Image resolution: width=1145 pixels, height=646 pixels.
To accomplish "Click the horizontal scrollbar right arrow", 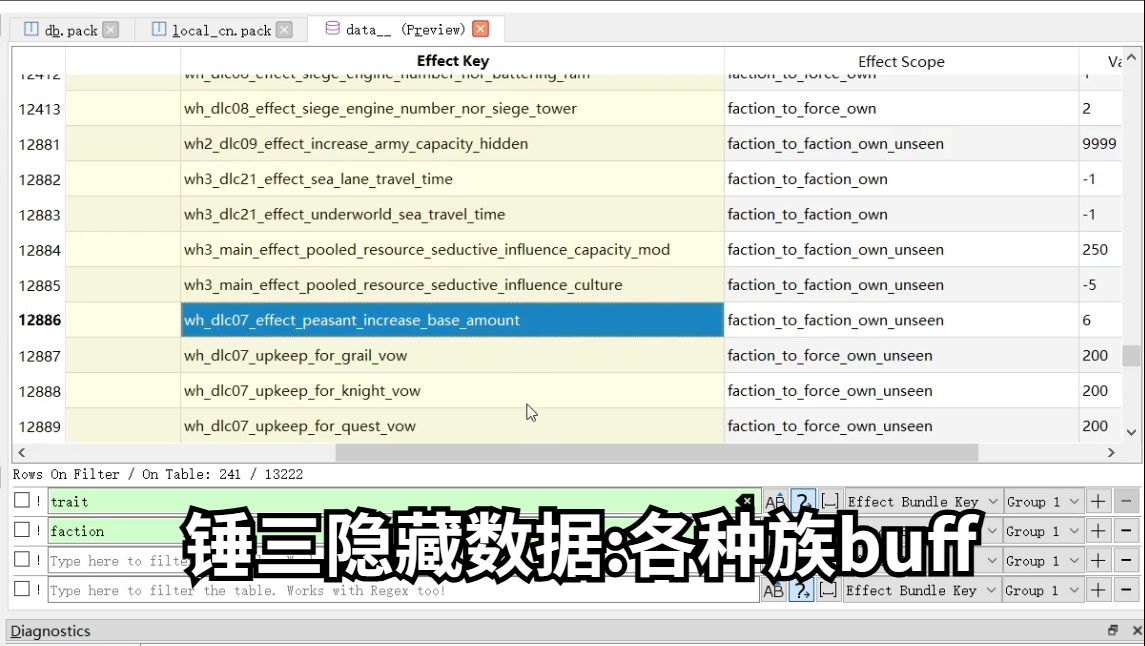I will click(x=1111, y=453).
